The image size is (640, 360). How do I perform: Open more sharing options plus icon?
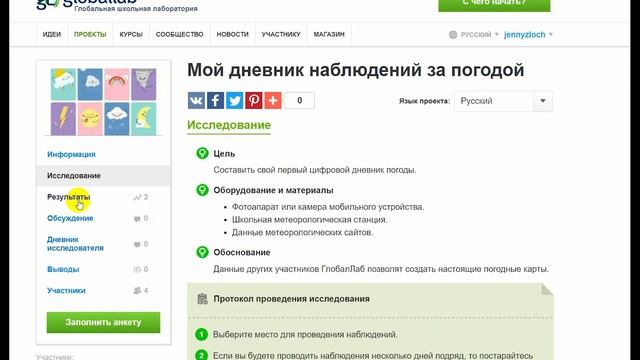[x=273, y=100]
